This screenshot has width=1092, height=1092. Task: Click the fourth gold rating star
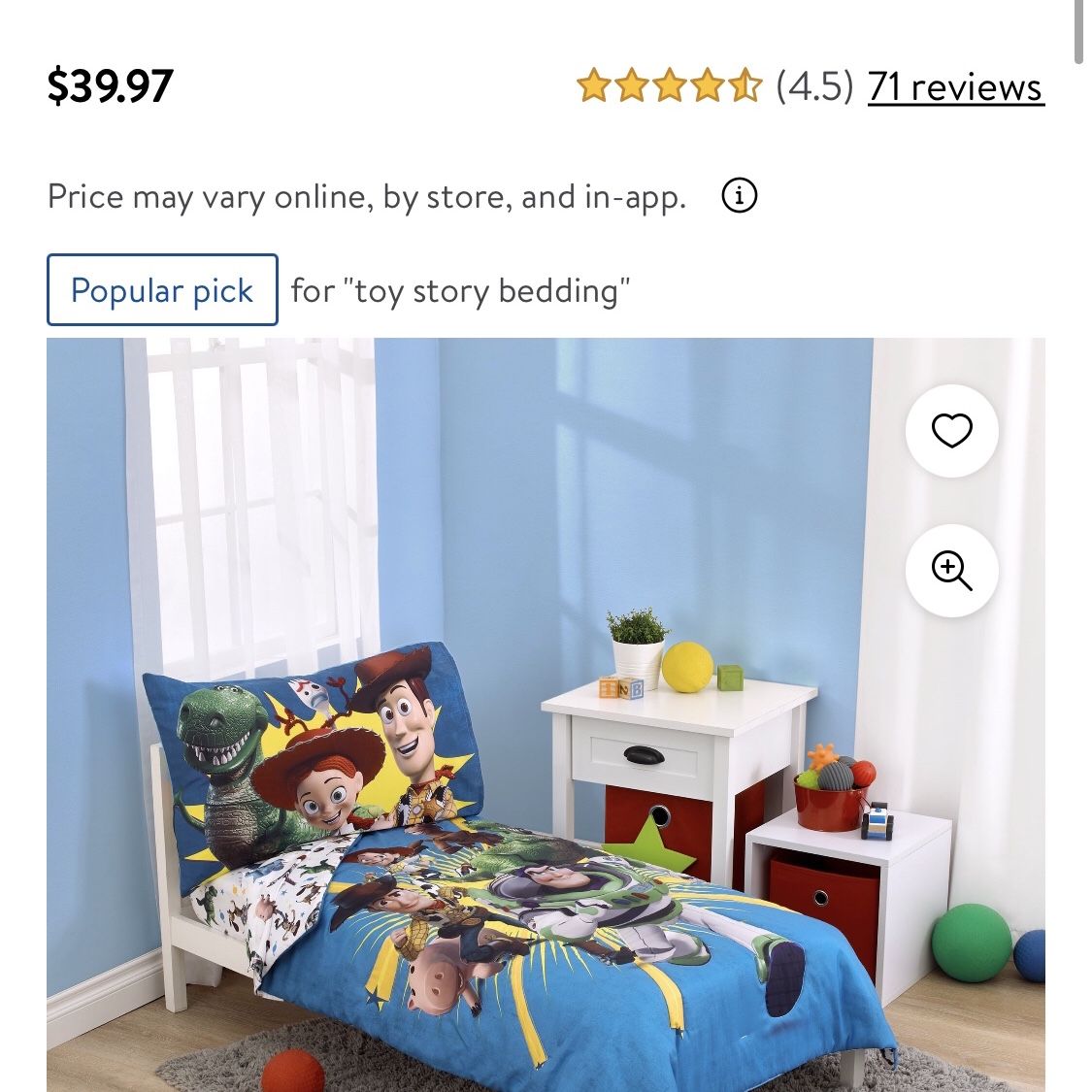(x=708, y=85)
